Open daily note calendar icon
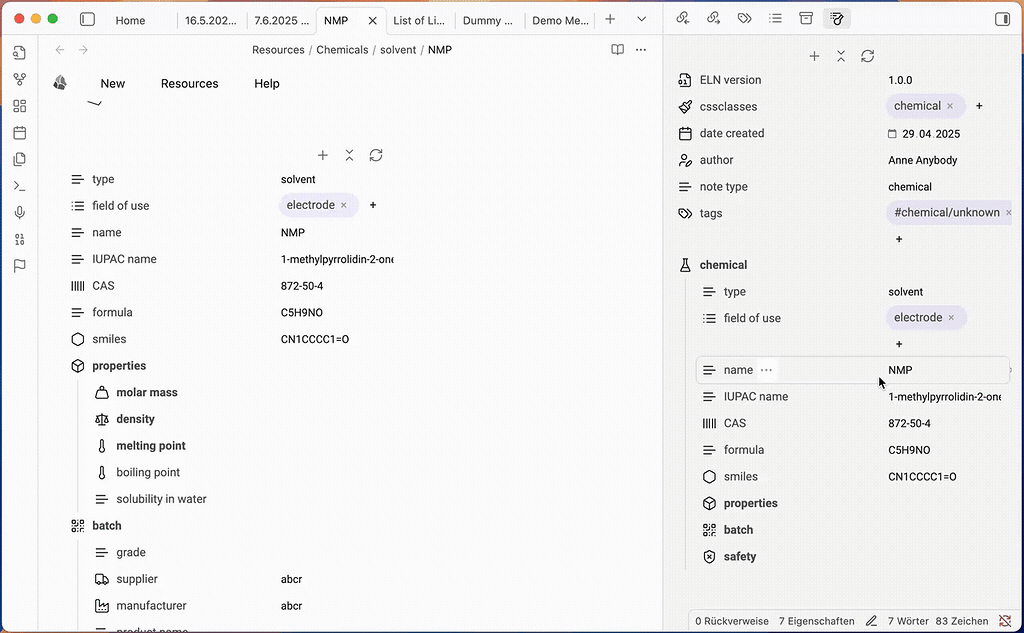Screen dimensions: 1024x633 pyautogui.click(x=20, y=133)
